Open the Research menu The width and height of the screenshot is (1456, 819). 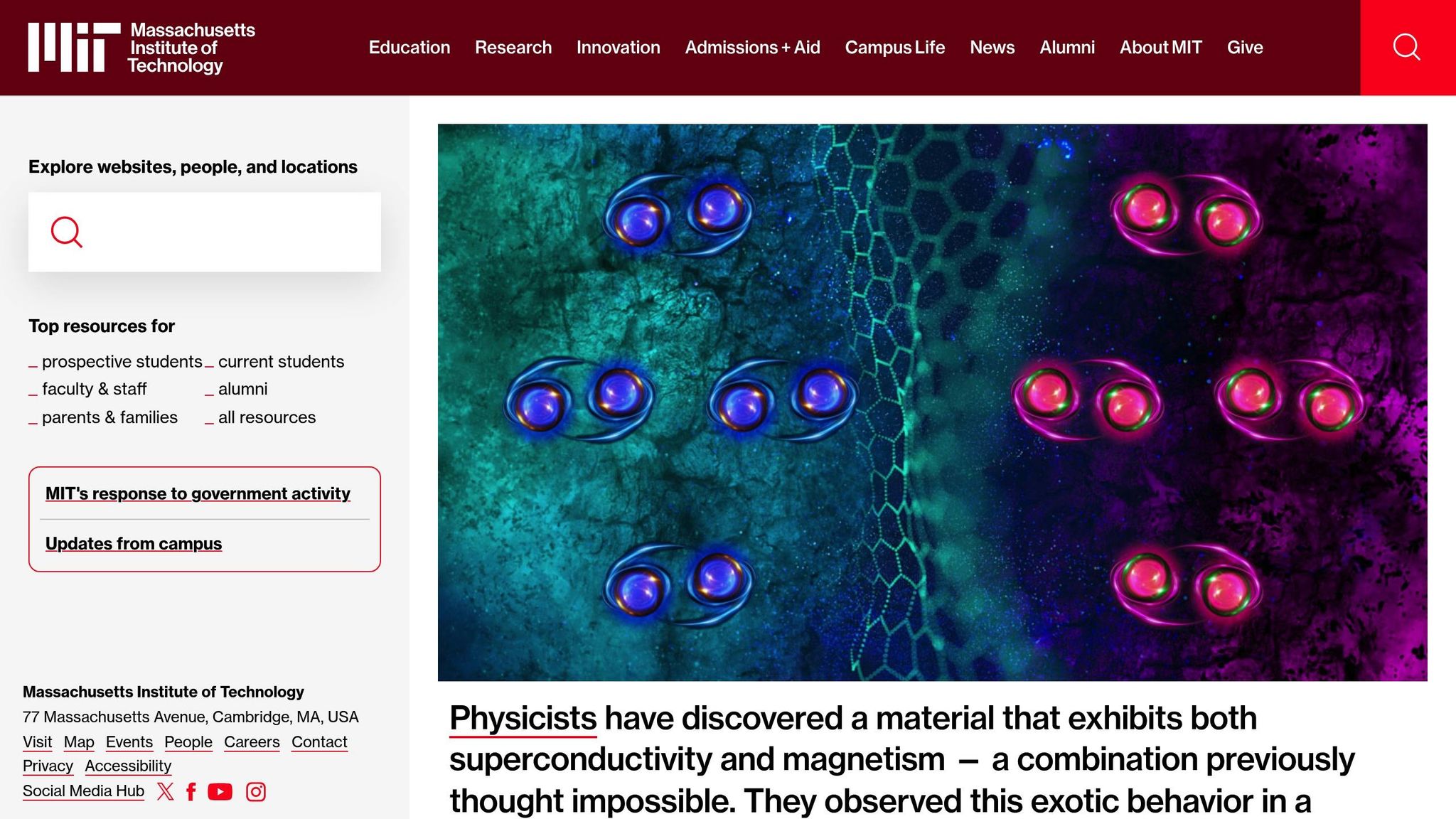pyautogui.click(x=513, y=48)
